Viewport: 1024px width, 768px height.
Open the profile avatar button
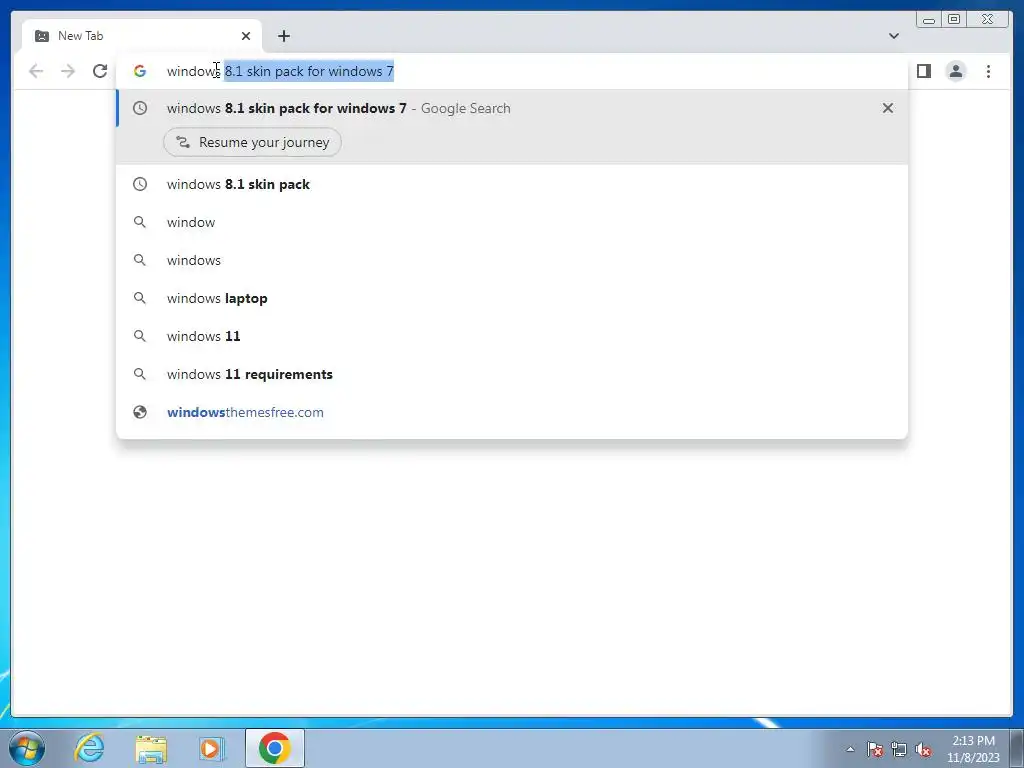click(x=956, y=71)
